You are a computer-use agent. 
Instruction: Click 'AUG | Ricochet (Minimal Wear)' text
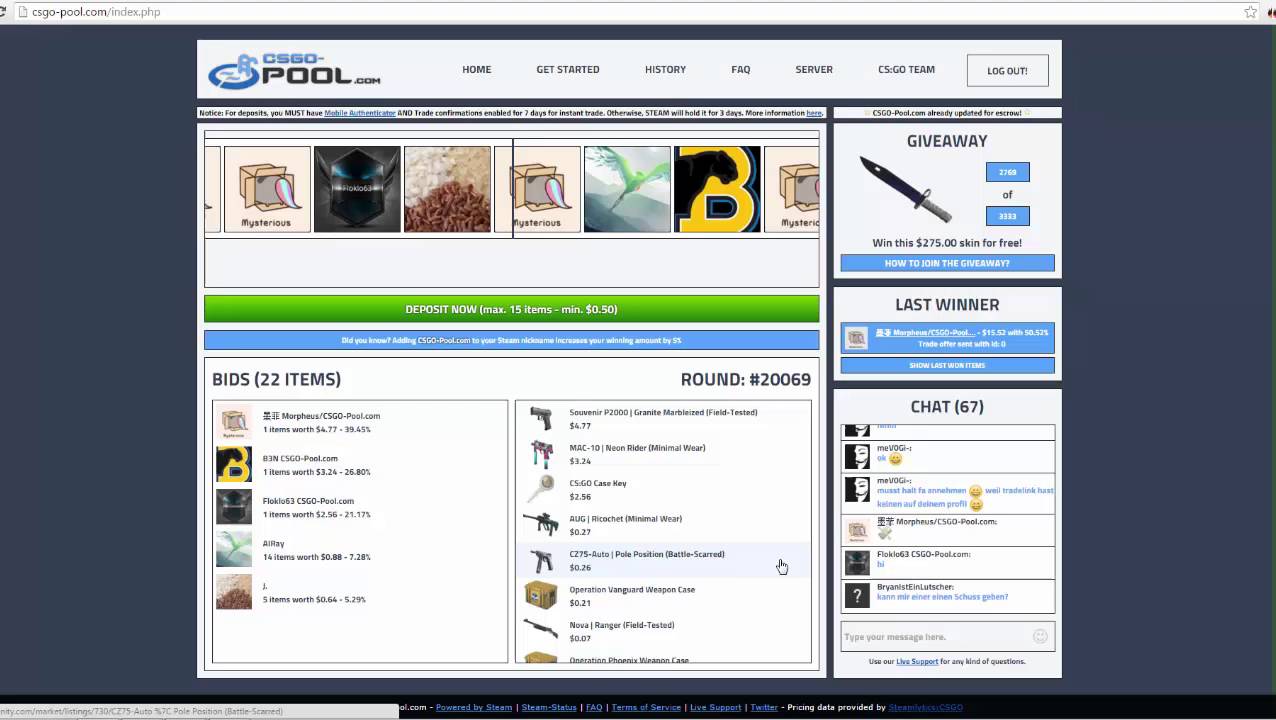click(625, 519)
